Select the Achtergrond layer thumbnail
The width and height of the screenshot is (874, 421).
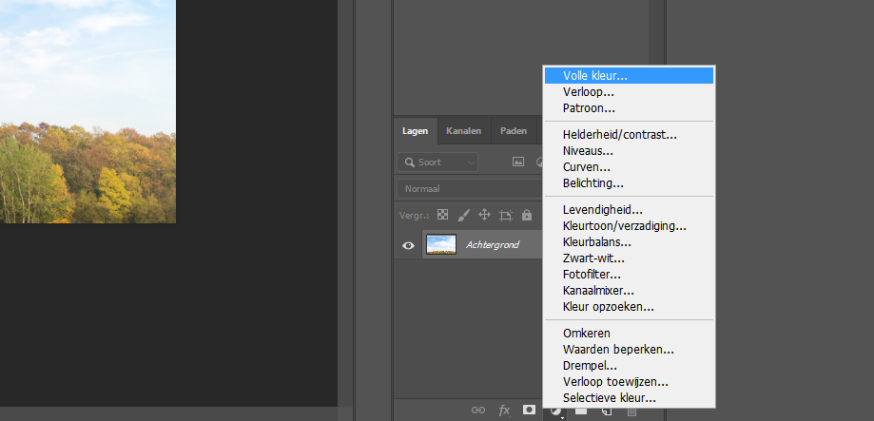(x=441, y=244)
